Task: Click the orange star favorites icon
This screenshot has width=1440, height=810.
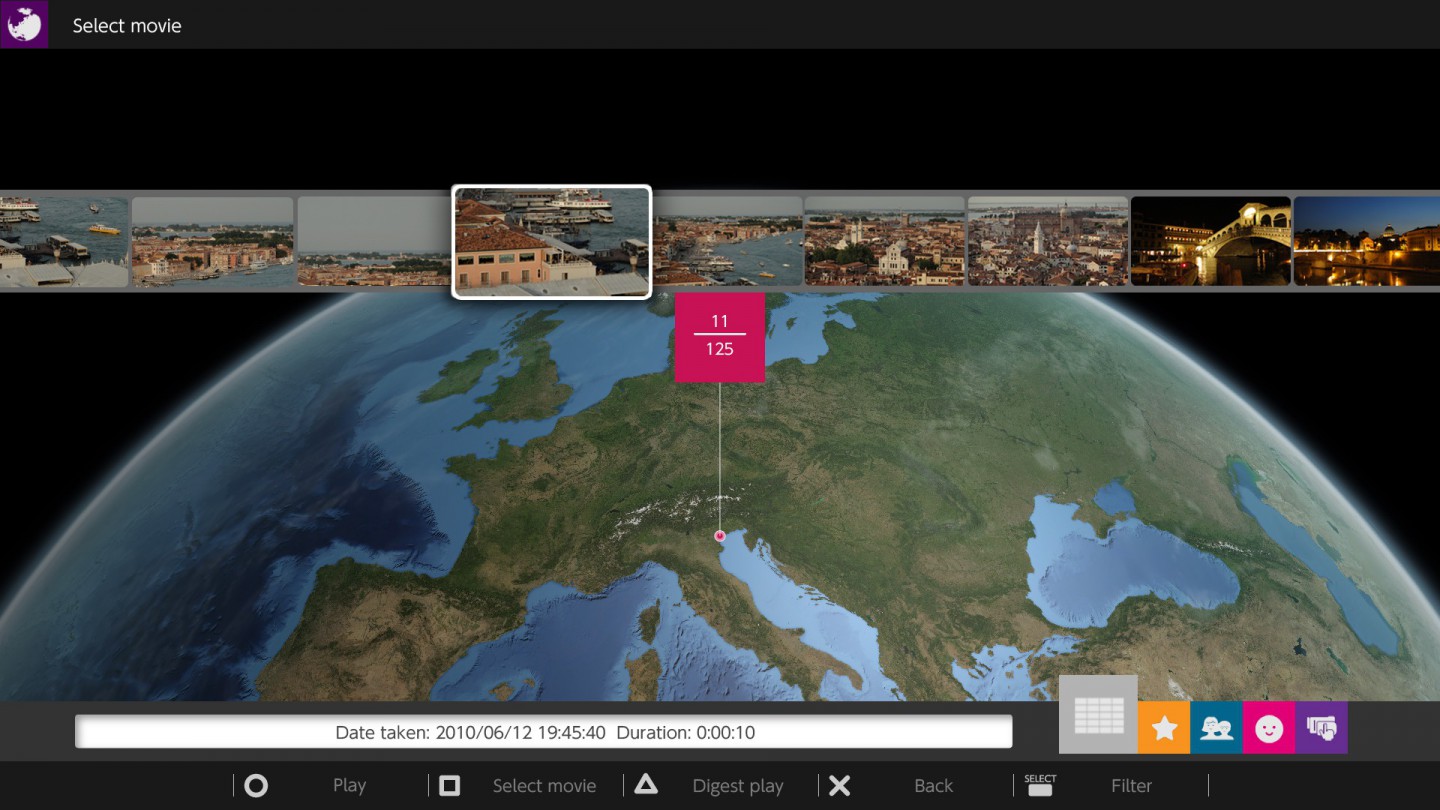Action: click(x=1164, y=728)
